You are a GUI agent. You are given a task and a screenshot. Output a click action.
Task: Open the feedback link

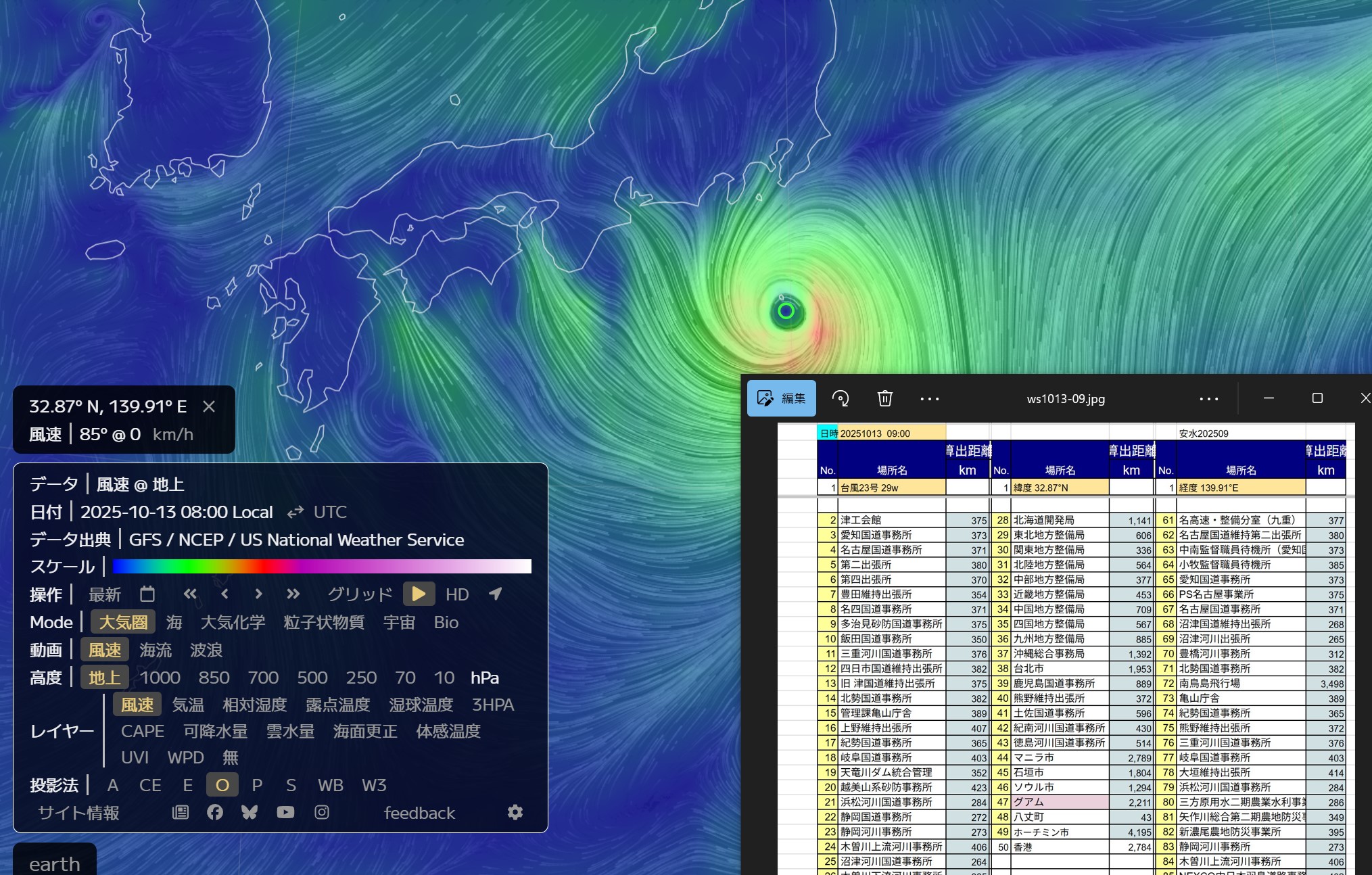(419, 813)
